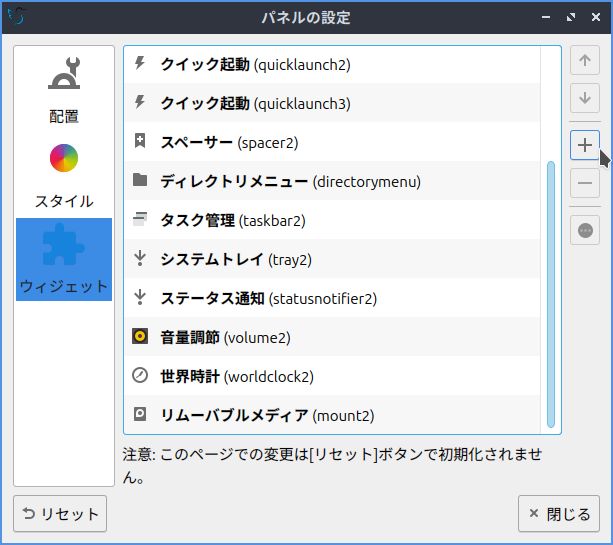Image resolution: width=613 pixels, height=545 pixels.
Task: Select the ステータス通知 (statusnotifier2) entry
Action: point(332,298)
